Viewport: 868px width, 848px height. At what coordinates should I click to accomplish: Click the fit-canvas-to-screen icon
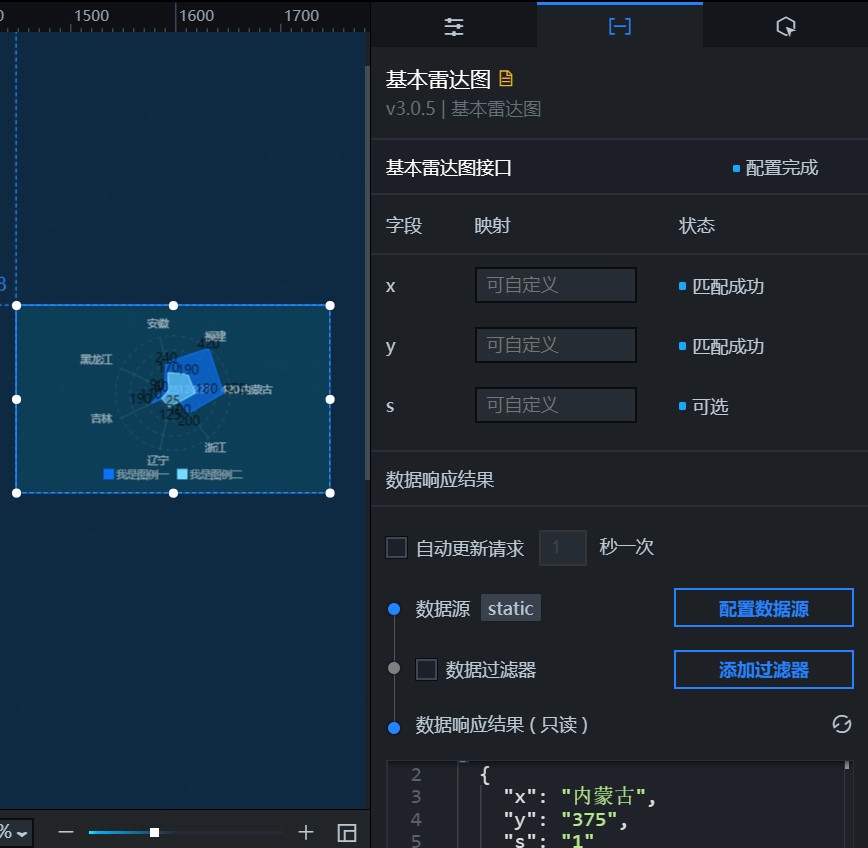pos(347,833)
